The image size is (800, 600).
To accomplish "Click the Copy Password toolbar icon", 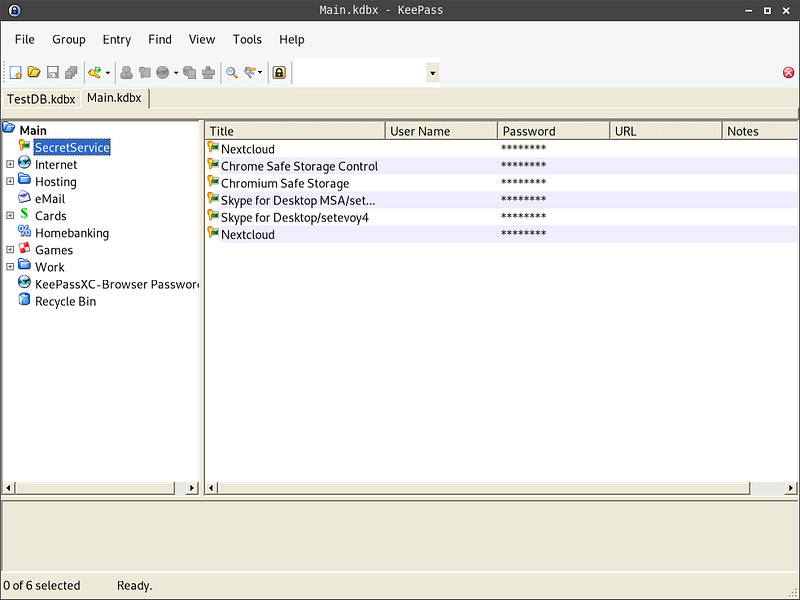I will point(144,73).
